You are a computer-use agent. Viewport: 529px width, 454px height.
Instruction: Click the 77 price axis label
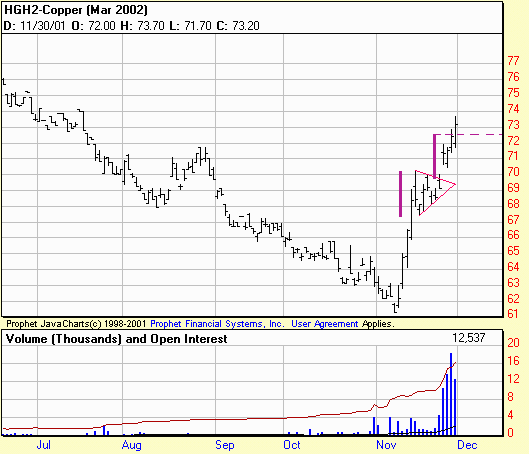pyautogui.click(x=513, y=61)
